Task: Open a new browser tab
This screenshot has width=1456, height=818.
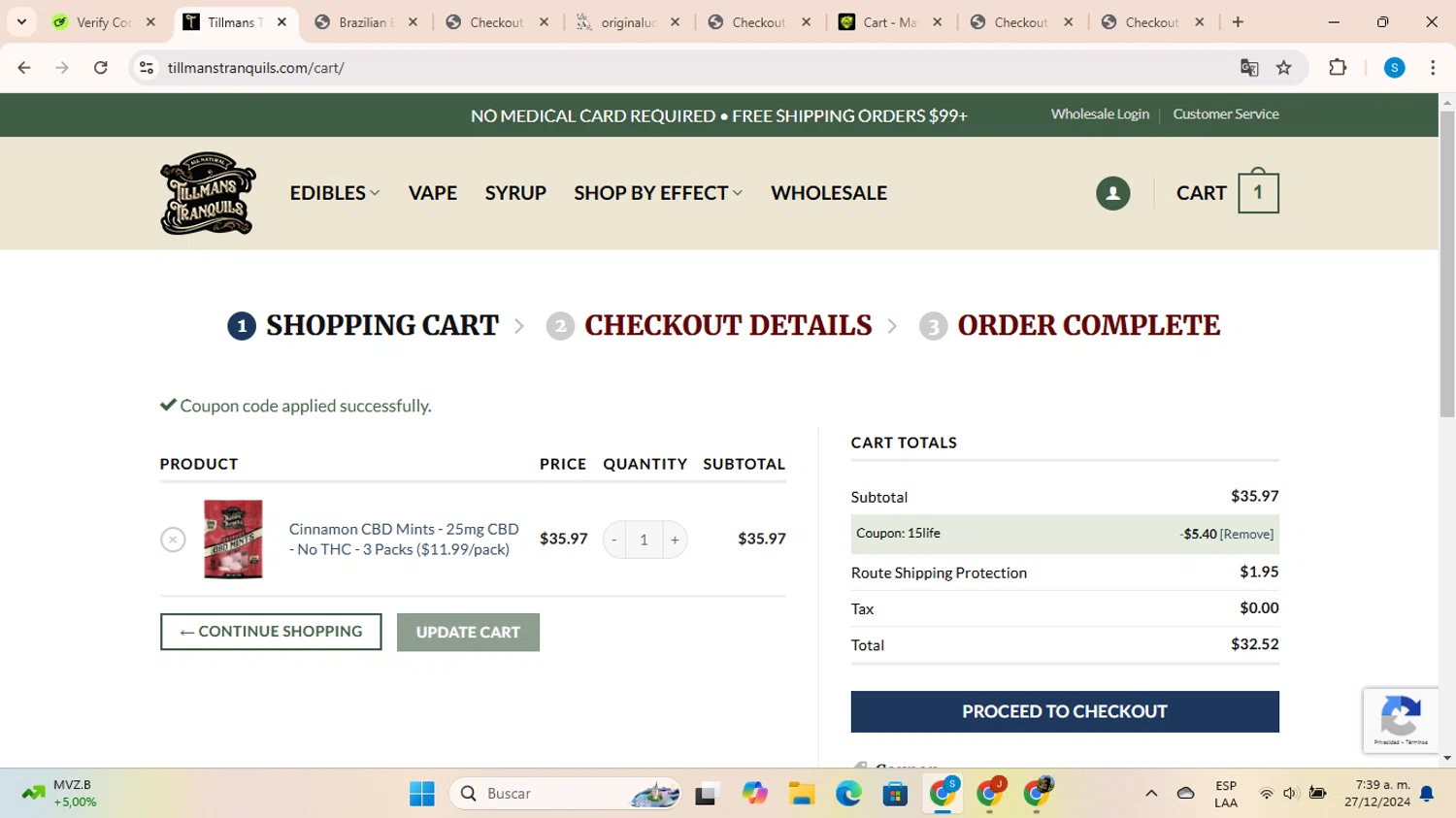Action: [x=1238, y=22]
